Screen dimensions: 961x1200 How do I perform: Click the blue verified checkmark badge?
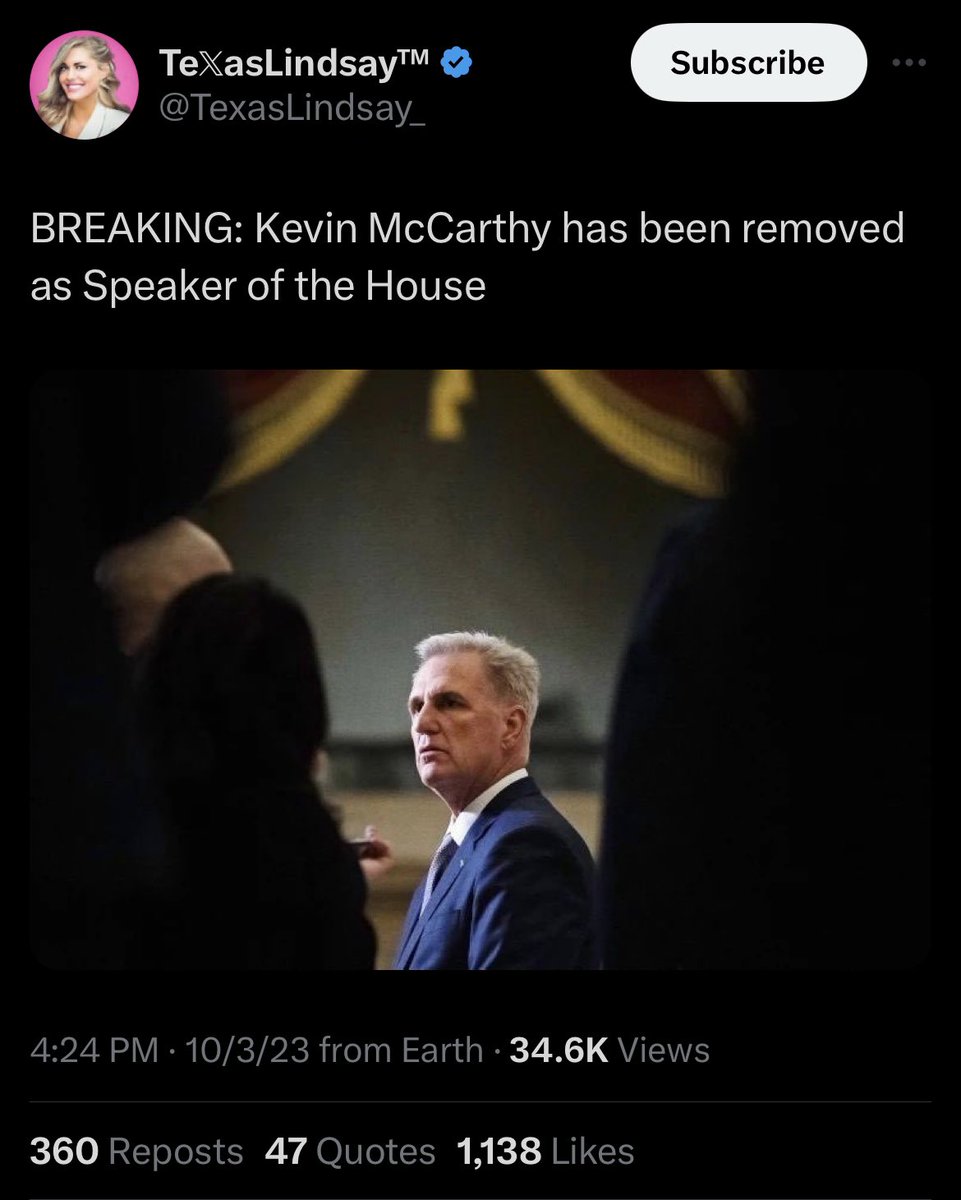[457, 64]
